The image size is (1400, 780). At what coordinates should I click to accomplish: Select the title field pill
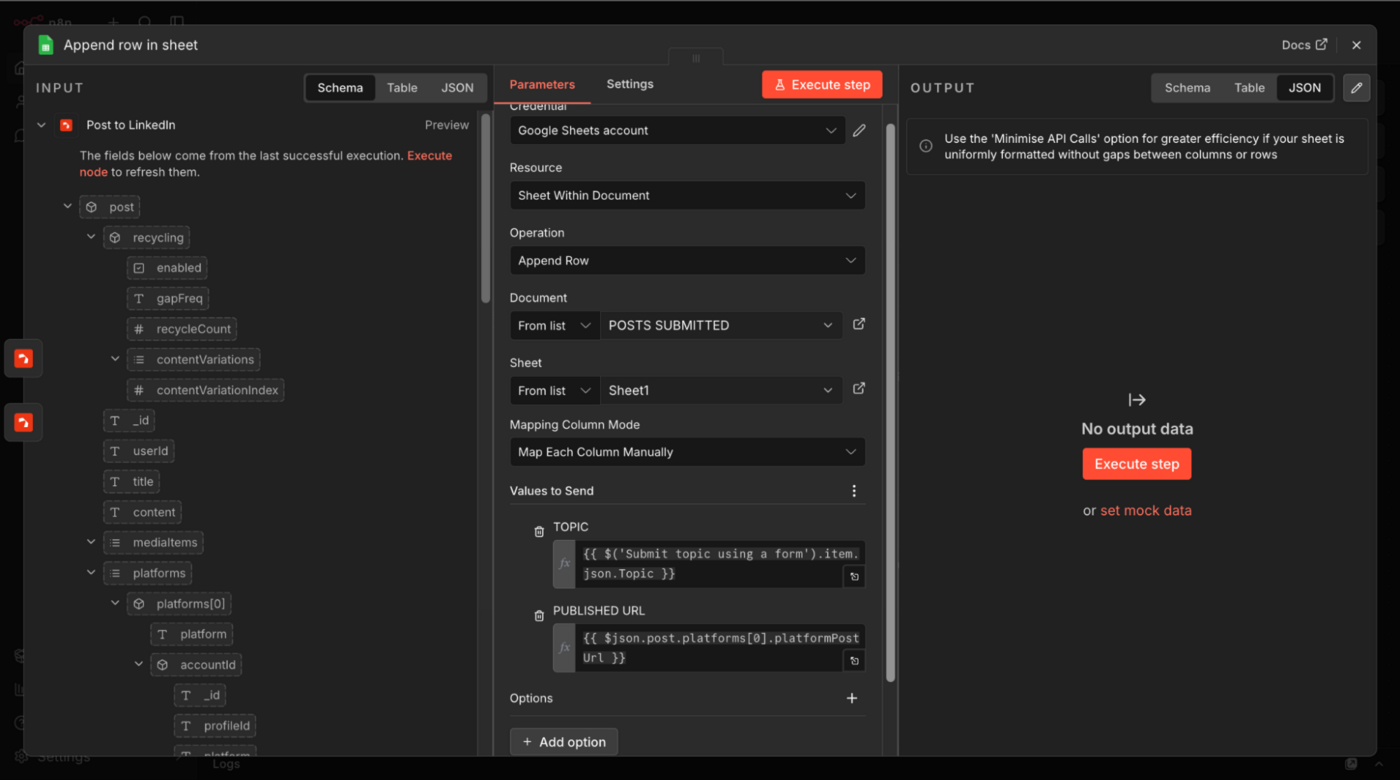click(132, 482)
